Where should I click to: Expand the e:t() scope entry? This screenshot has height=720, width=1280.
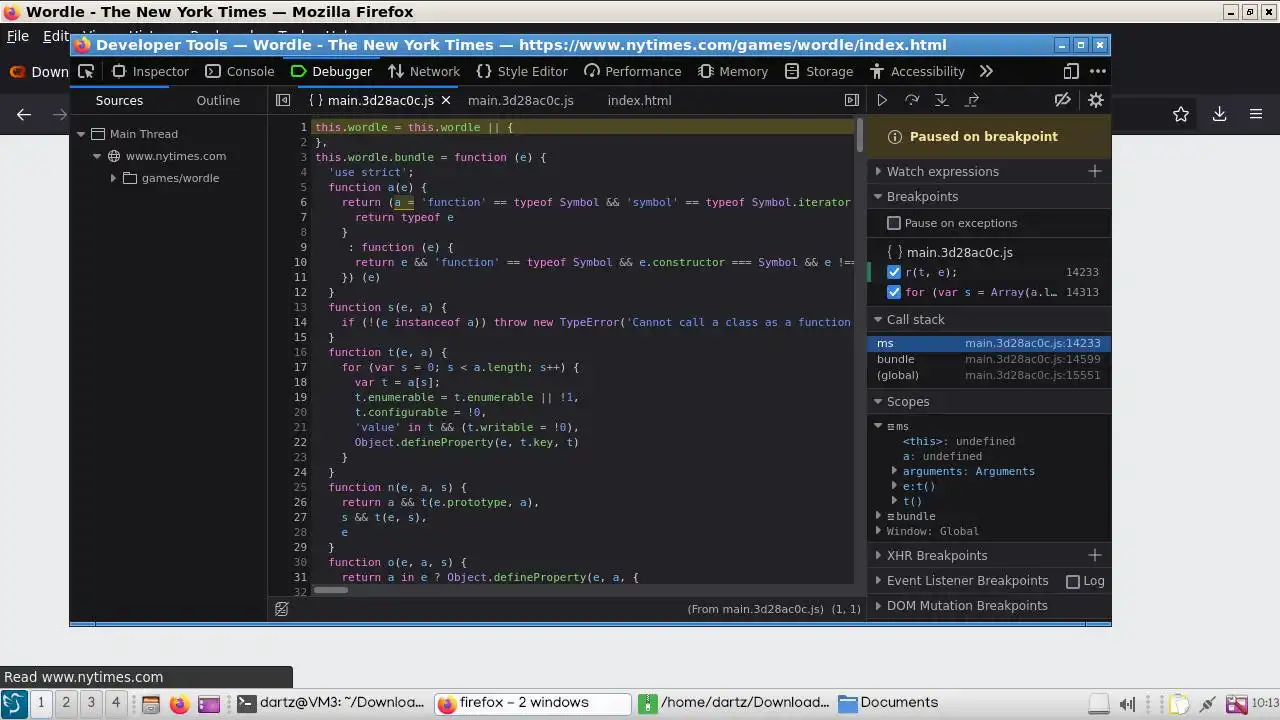point(895,486)
